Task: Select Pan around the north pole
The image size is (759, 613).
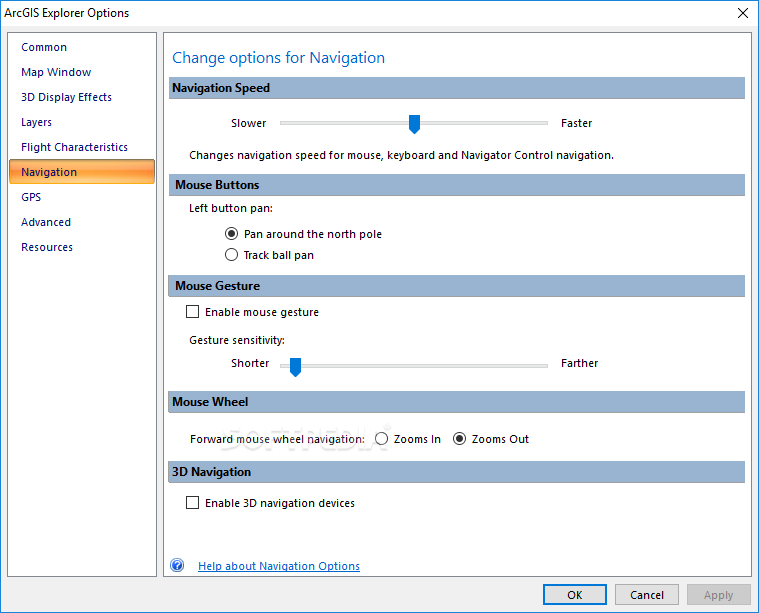Action: click(231, 234)
